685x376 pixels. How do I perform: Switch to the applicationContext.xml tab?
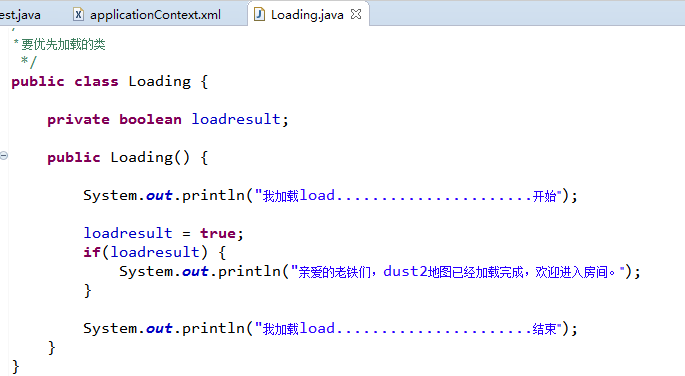click(x=148, y=14)
